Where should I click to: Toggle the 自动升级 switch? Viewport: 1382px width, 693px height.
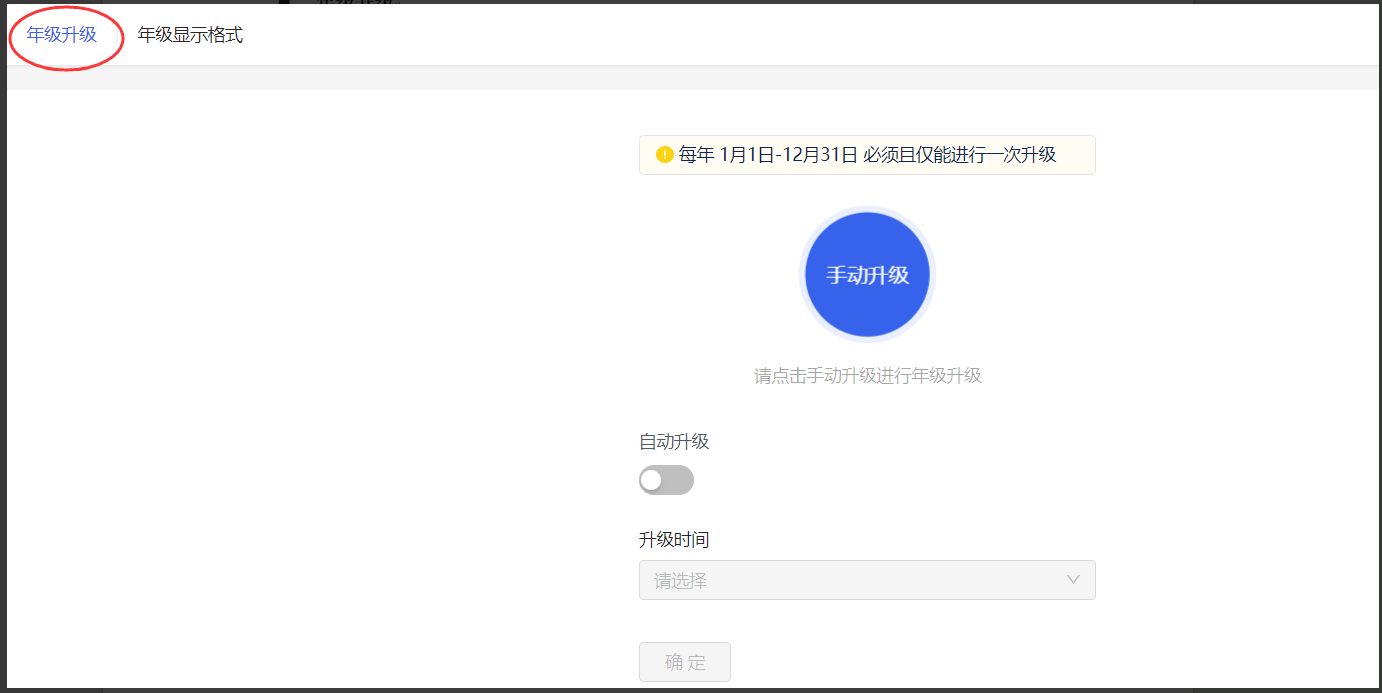pyautogui.click(x=666, y=480)
